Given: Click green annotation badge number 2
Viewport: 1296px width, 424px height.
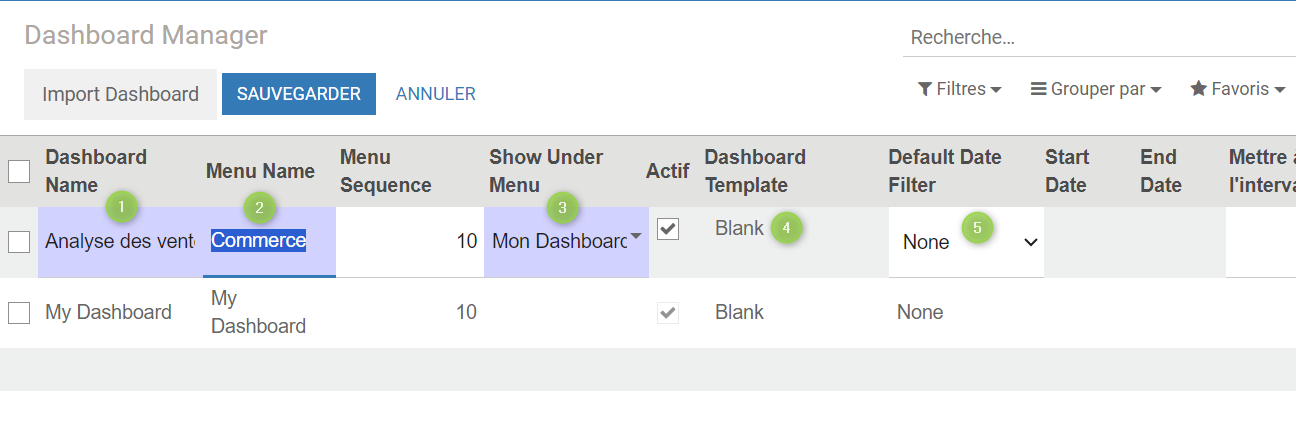Looking at the screenshot, I should (260, 208).
